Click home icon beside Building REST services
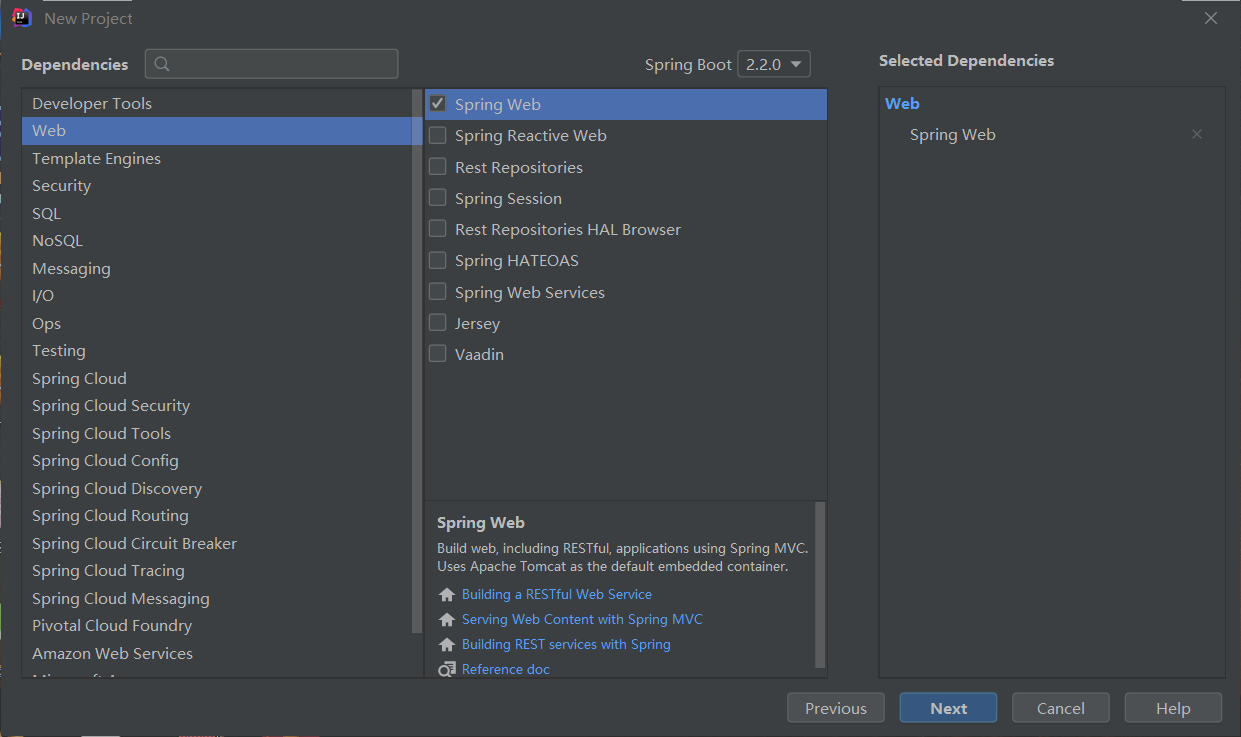The height and width of the screenshot is (737, 1241). click(447, 645)
